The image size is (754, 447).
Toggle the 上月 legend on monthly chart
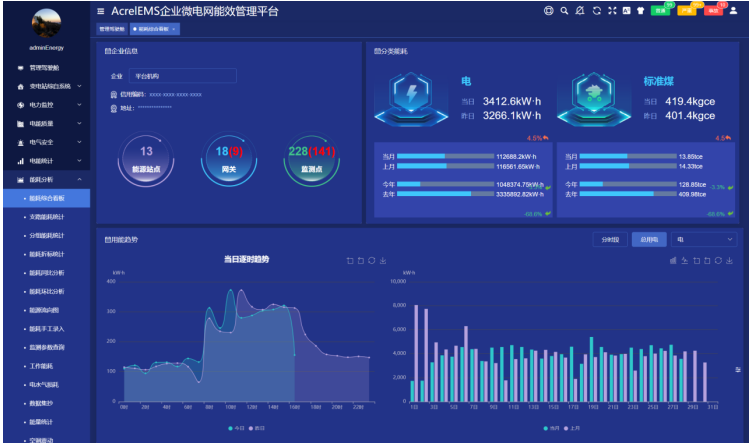coord(572,428)
